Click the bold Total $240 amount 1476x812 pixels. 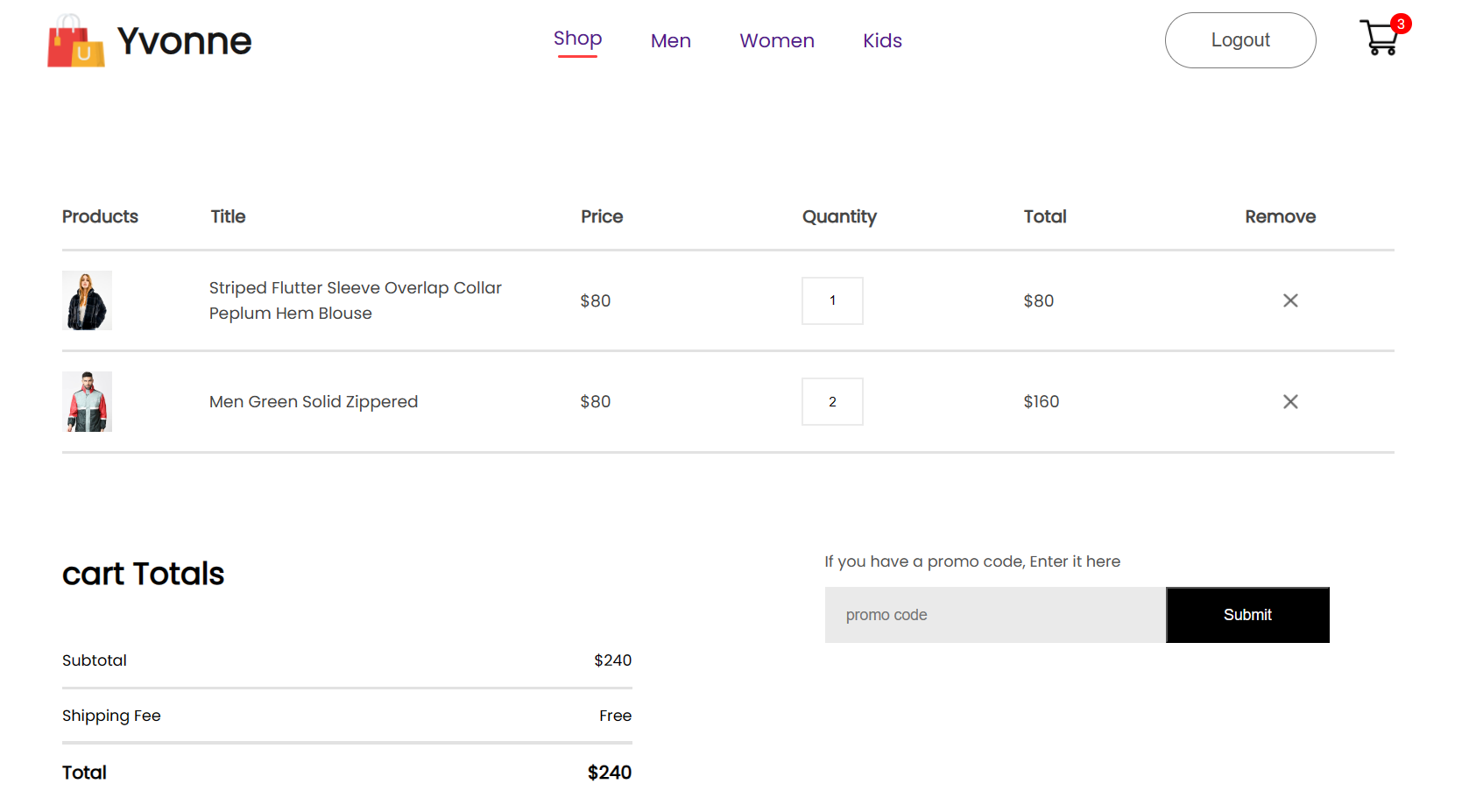pos(609,773)
